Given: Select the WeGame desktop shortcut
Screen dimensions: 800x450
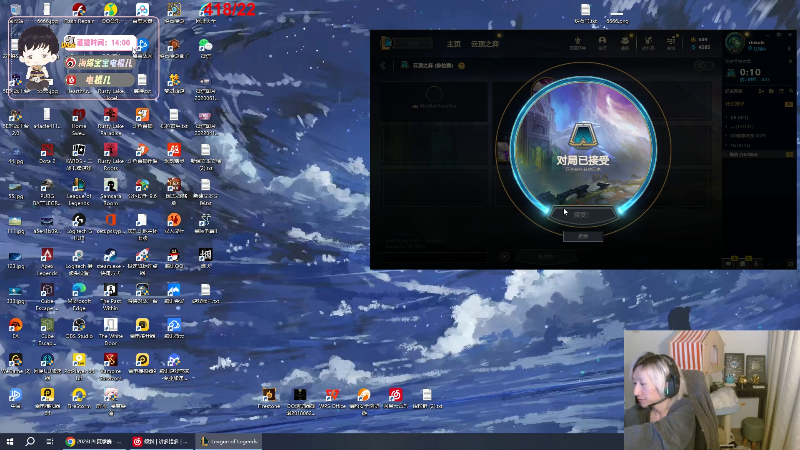Looking at the screenshot, I should pos(15,364).
